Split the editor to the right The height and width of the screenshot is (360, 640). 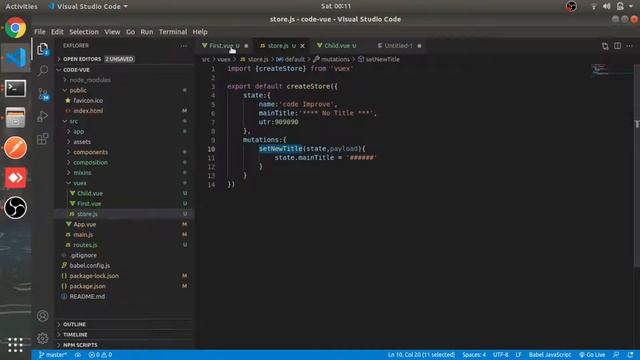click(618, 46)
